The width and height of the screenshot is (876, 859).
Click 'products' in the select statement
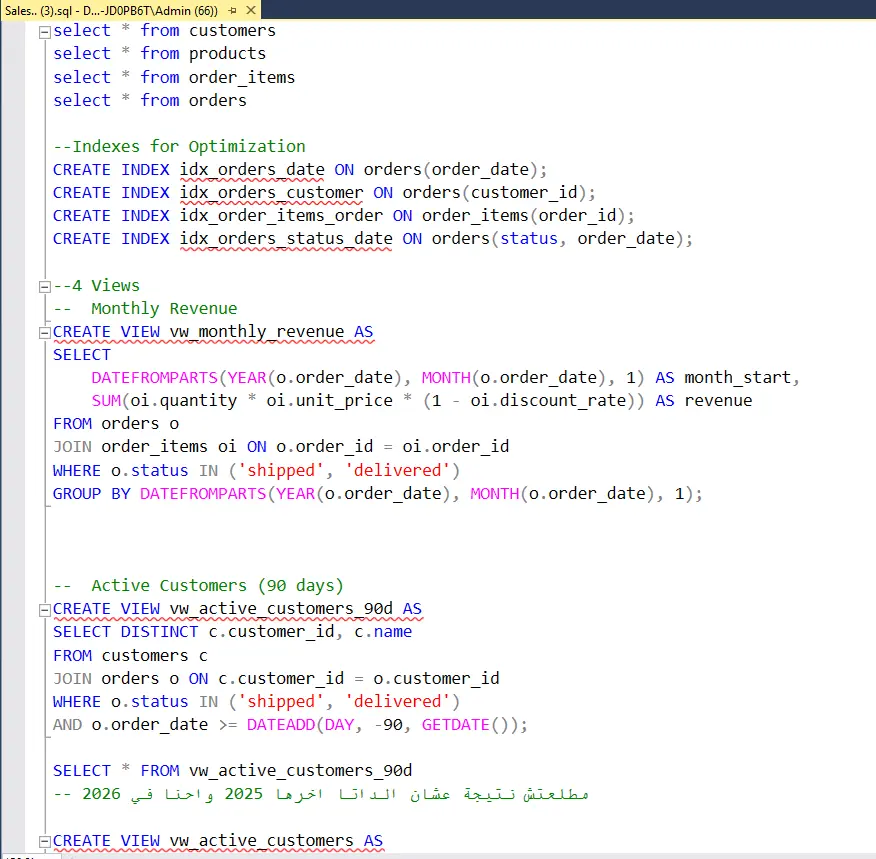click(227, 54)
